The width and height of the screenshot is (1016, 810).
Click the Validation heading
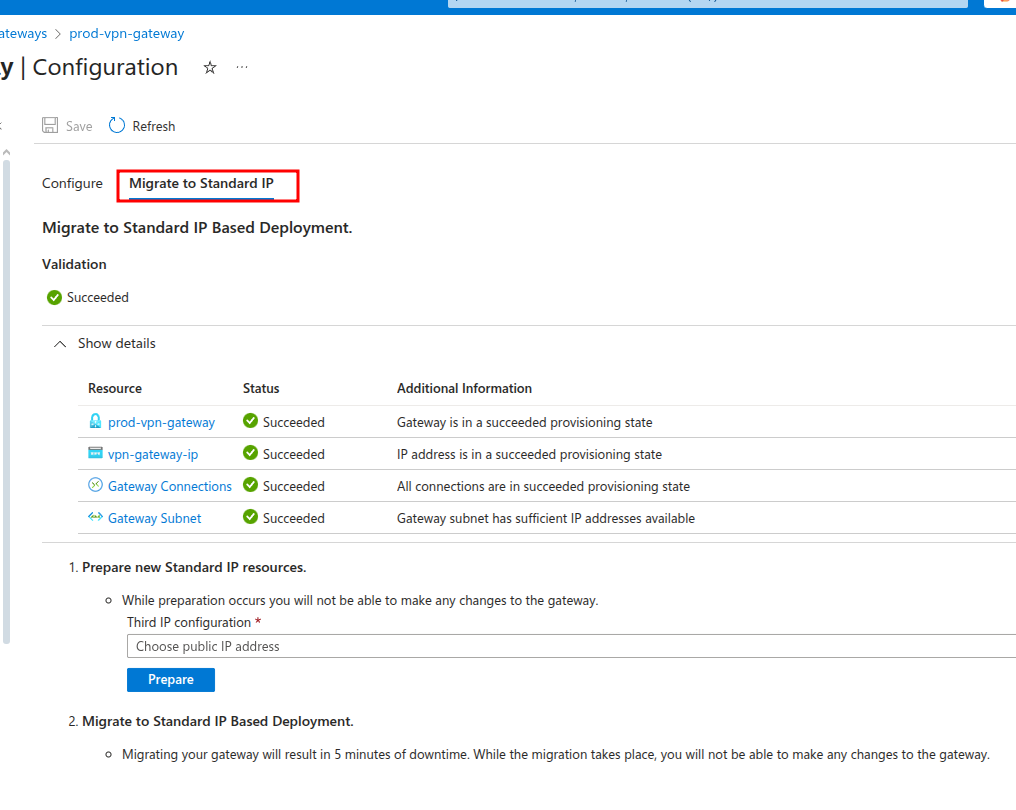[74, 264]
